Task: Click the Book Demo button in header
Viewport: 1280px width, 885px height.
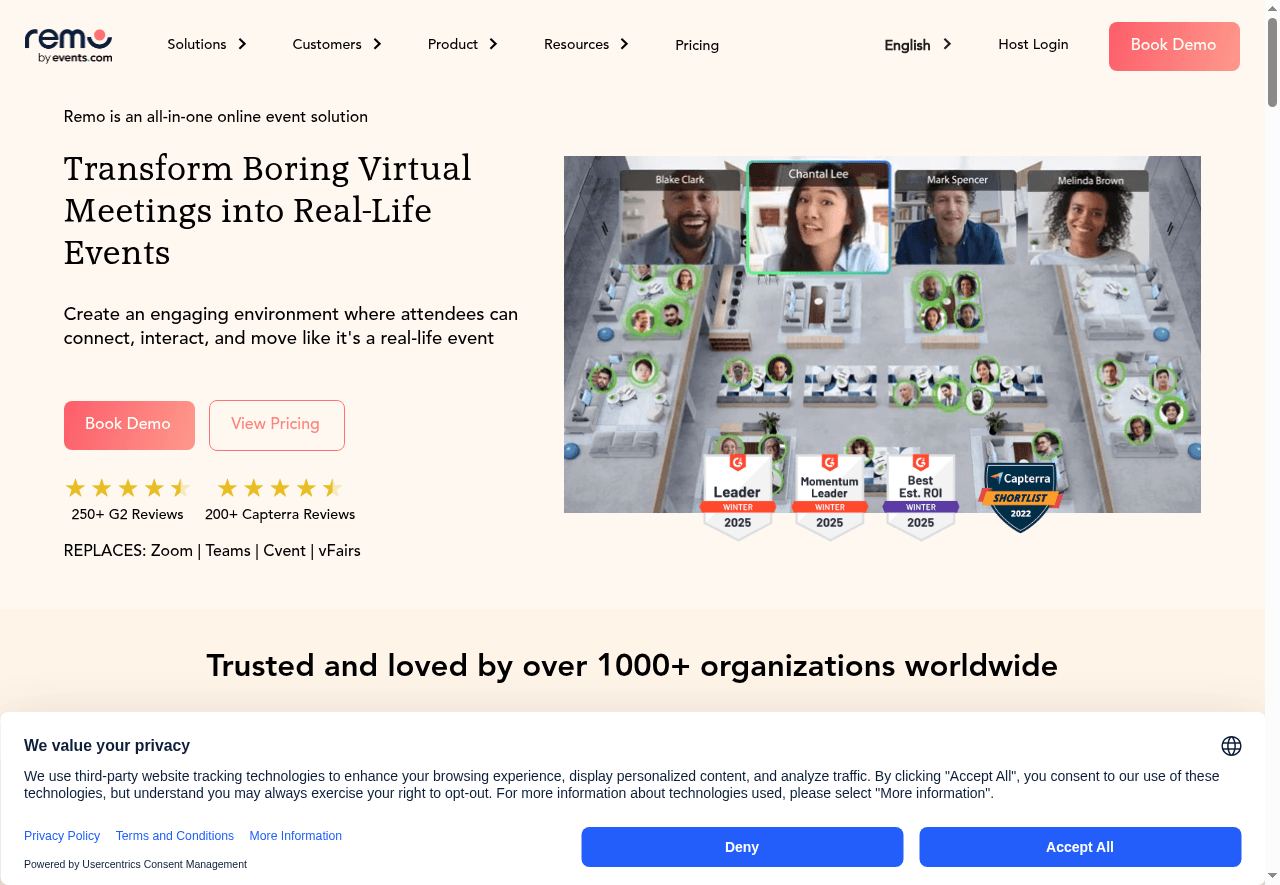Action: coord(1174,46)
